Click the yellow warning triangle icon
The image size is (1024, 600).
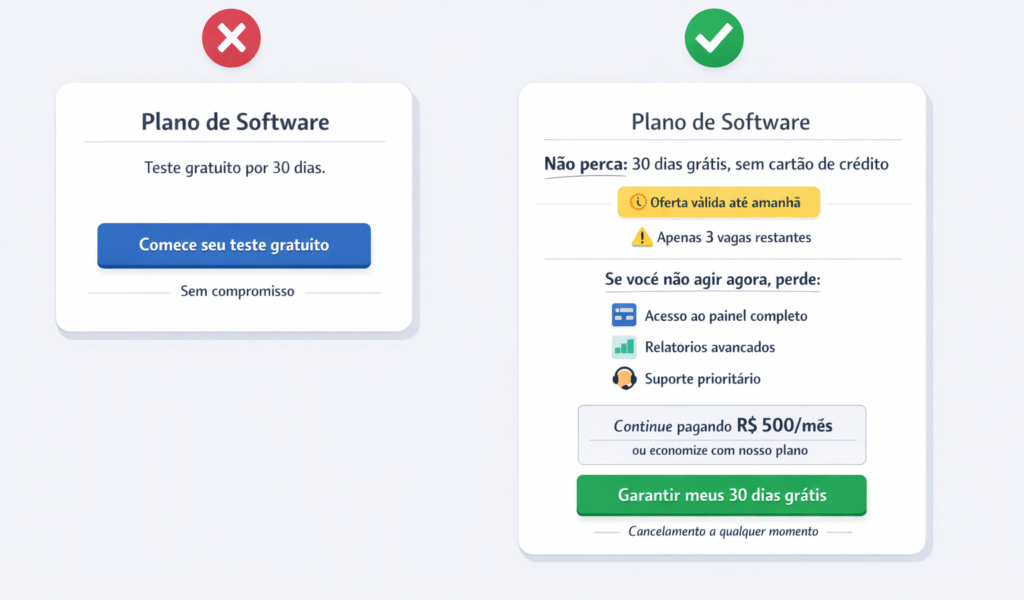[641, 238]
